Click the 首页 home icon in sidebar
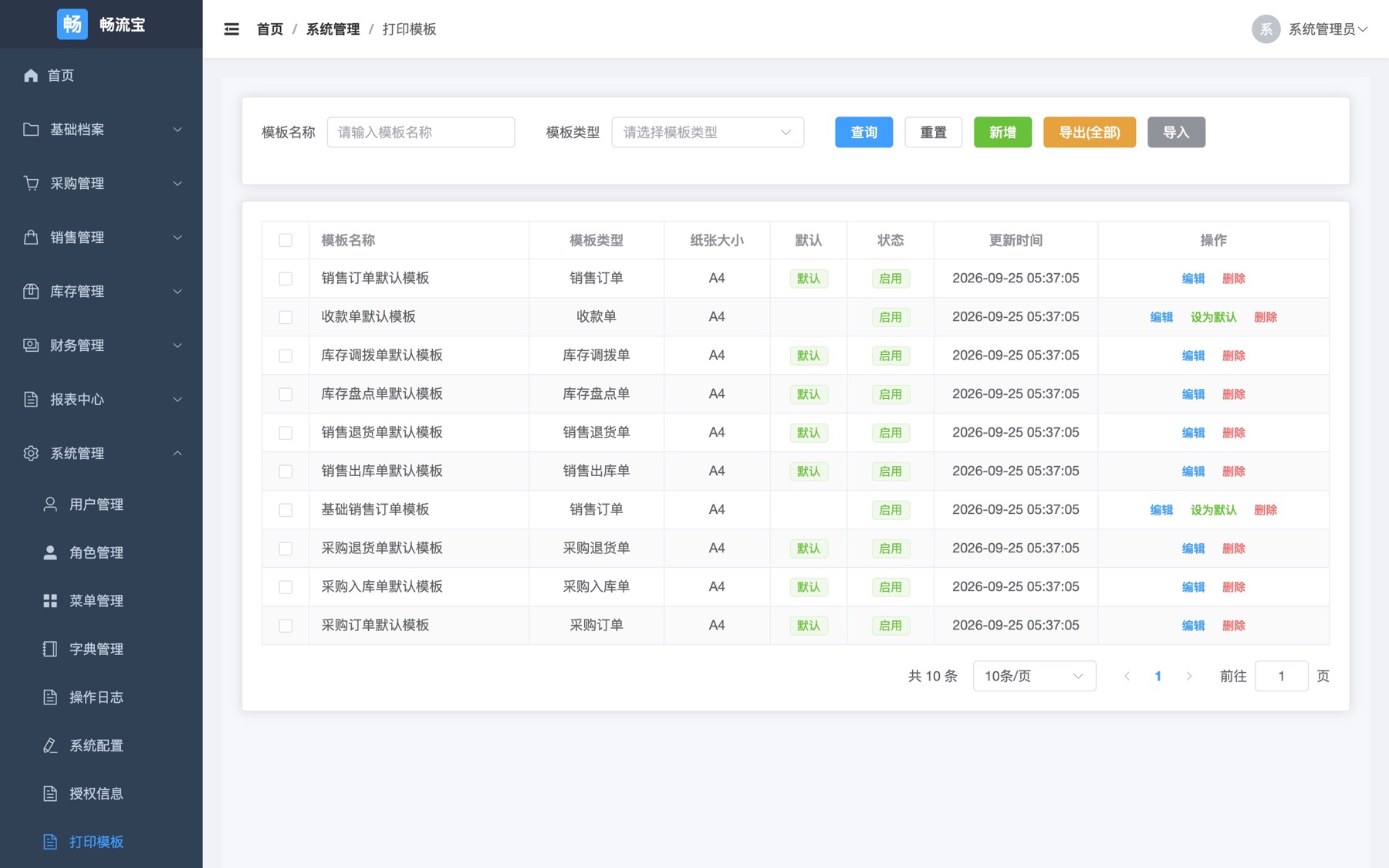Viewport: 1389px width, 868px height. tap(31, 75)
